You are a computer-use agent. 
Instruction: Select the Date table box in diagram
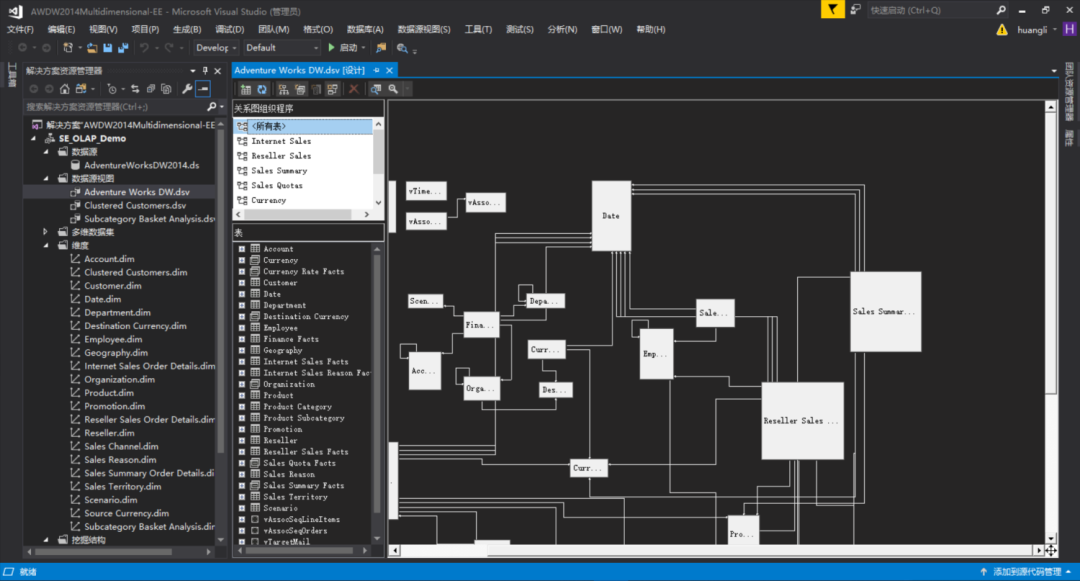[x=611, y=216]
